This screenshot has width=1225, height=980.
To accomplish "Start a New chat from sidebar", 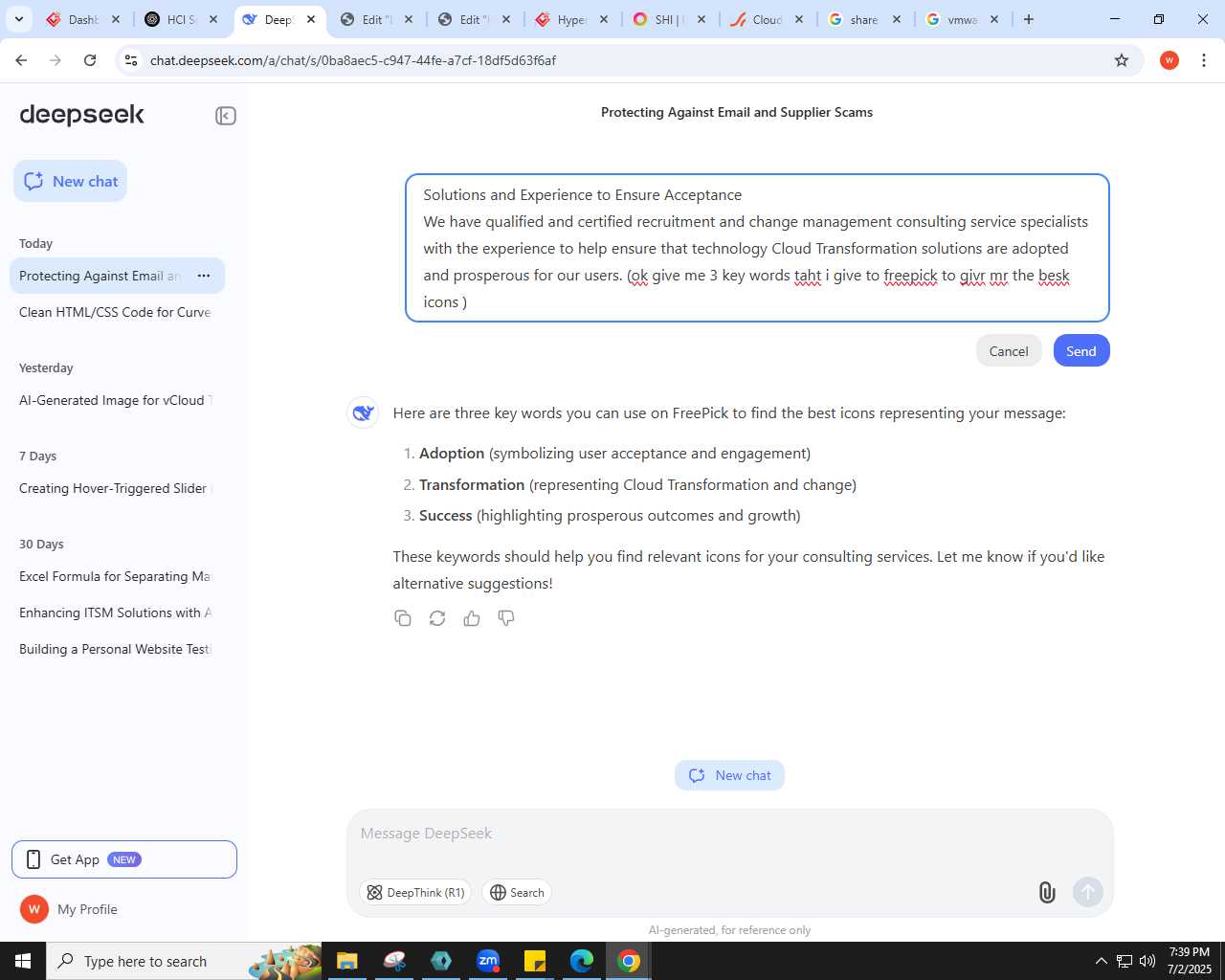I will point(71,181).
